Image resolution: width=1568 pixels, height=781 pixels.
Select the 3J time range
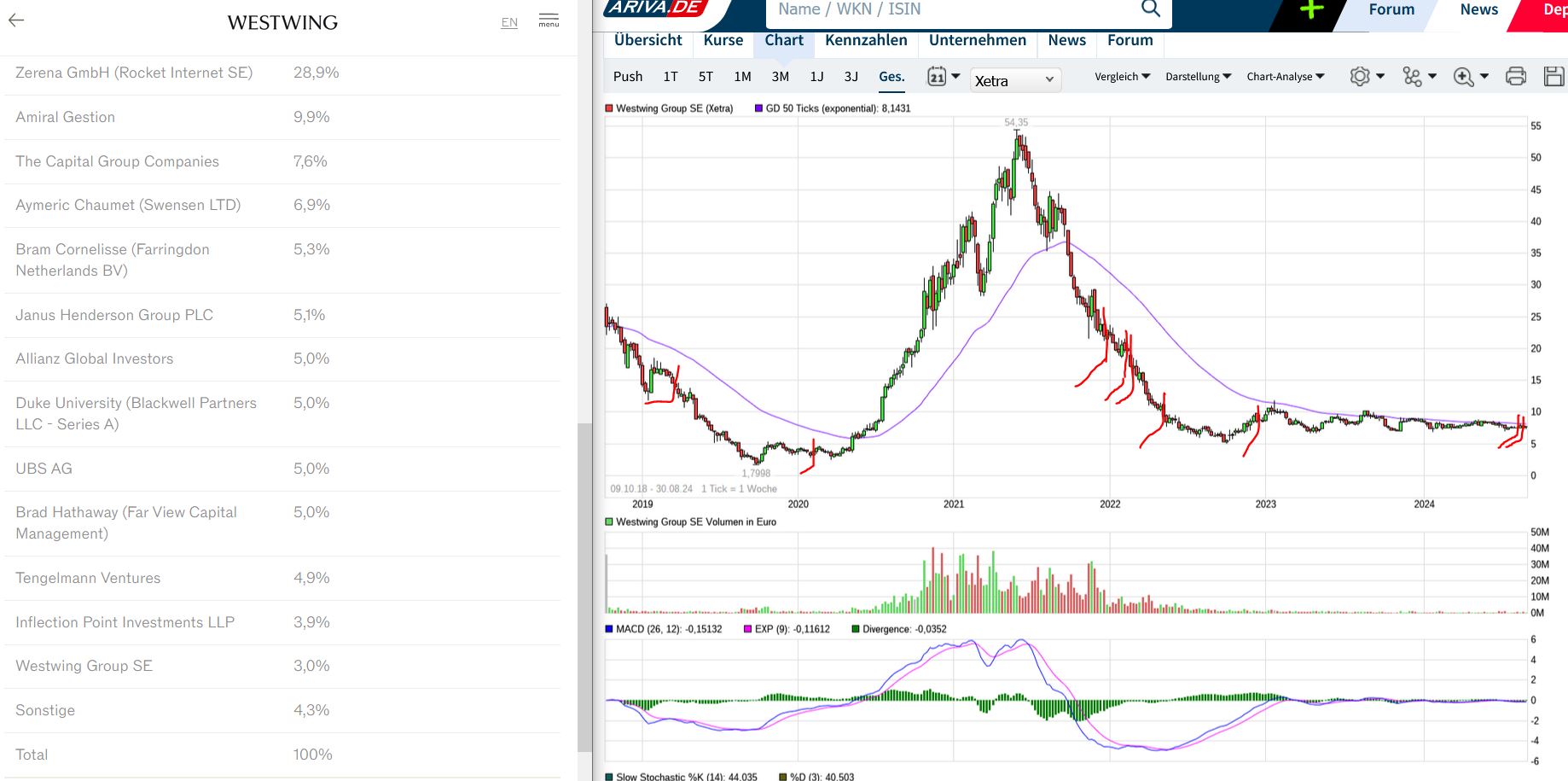pyautogui.click(x=851, y=77)
